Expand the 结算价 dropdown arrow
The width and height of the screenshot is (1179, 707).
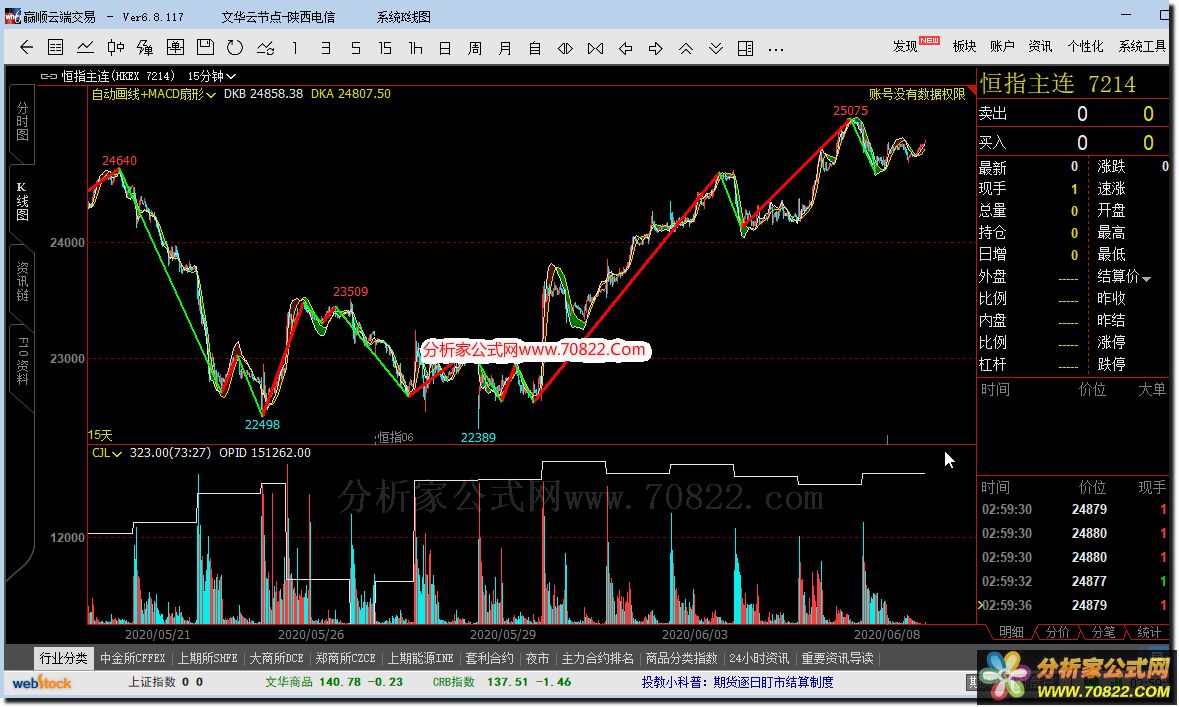[x=1147, y=279]
